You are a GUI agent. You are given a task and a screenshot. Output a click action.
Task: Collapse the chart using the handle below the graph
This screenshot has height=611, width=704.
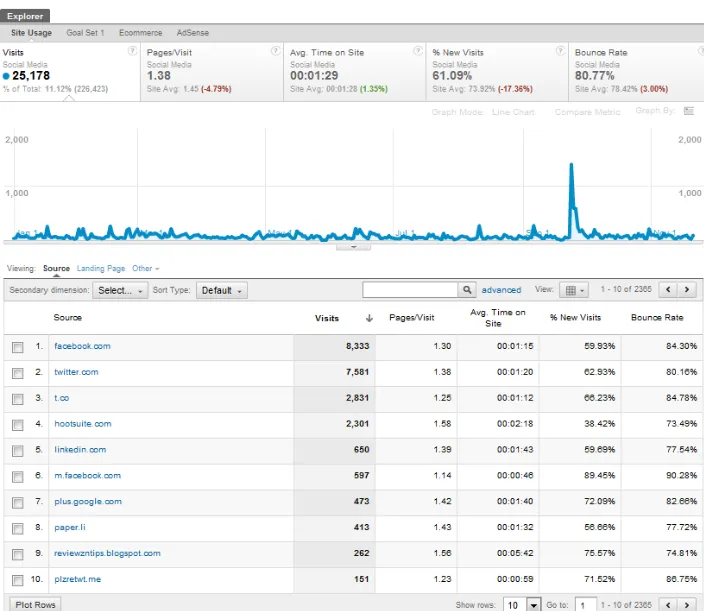coord(353,247)
